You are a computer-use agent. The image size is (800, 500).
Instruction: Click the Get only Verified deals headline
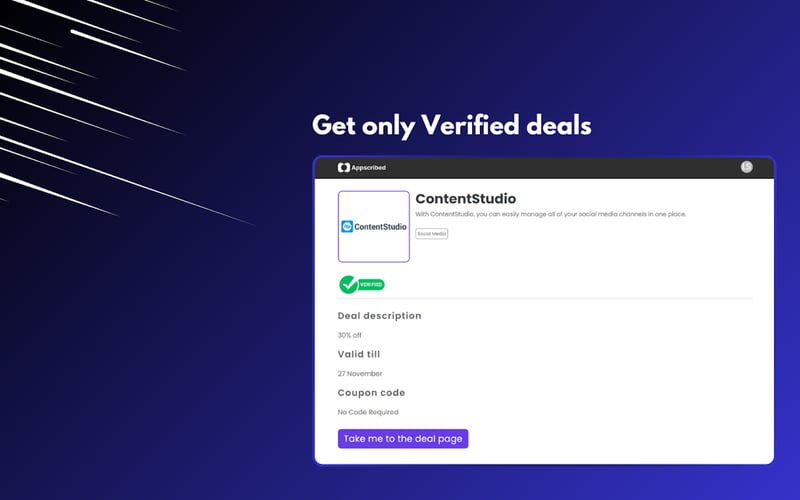tap(452, 126)
